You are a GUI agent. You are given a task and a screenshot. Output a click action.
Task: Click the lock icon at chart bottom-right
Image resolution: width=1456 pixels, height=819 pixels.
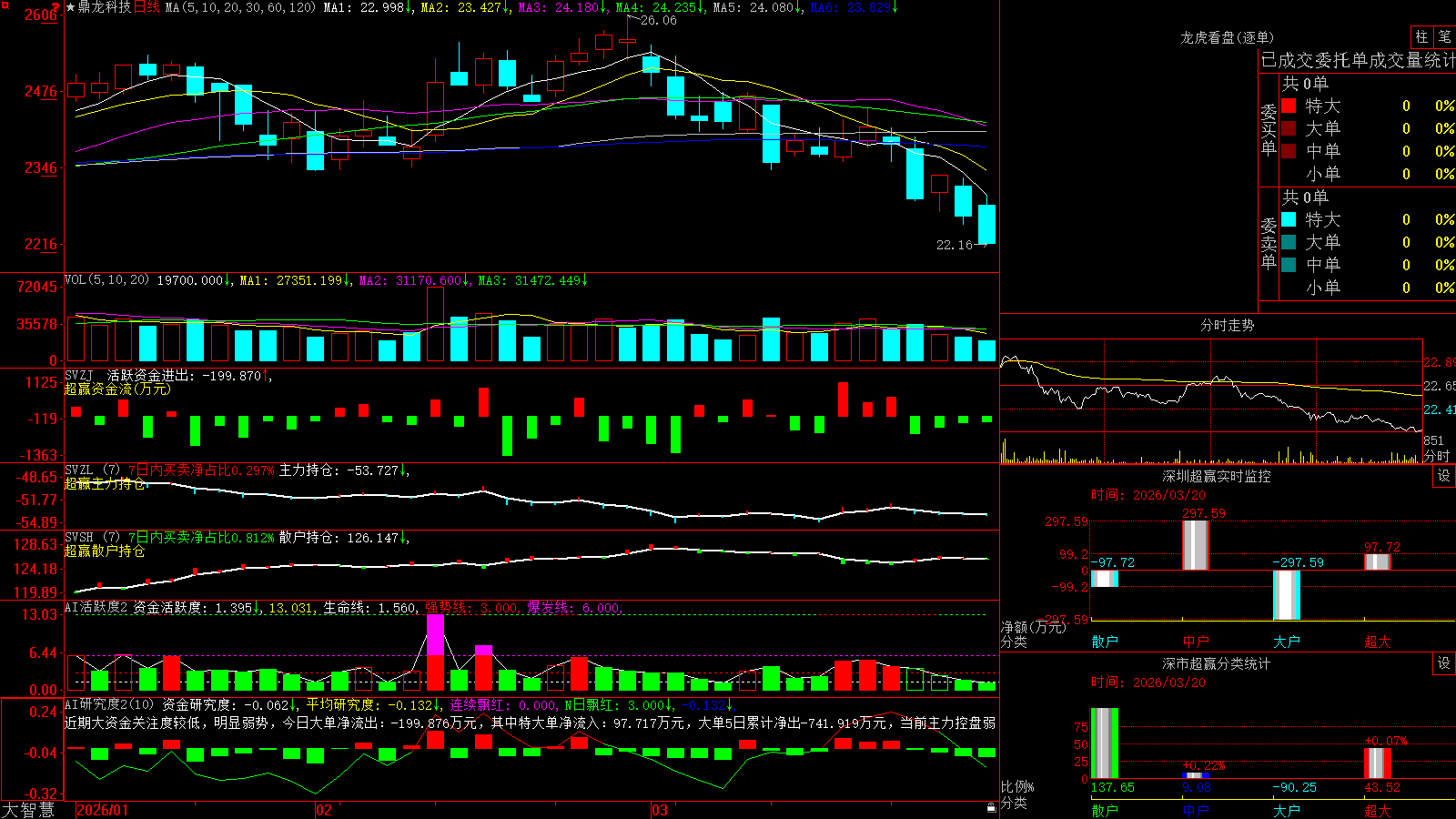point(991,808)
